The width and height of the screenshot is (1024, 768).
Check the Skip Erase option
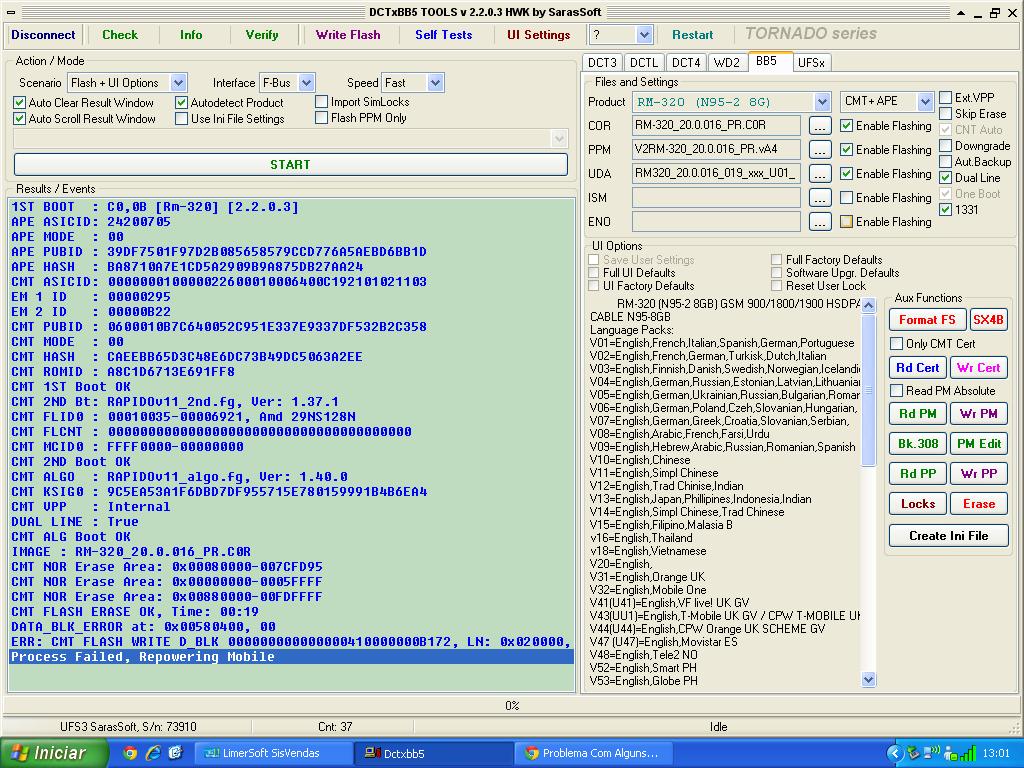pos(946,114)
